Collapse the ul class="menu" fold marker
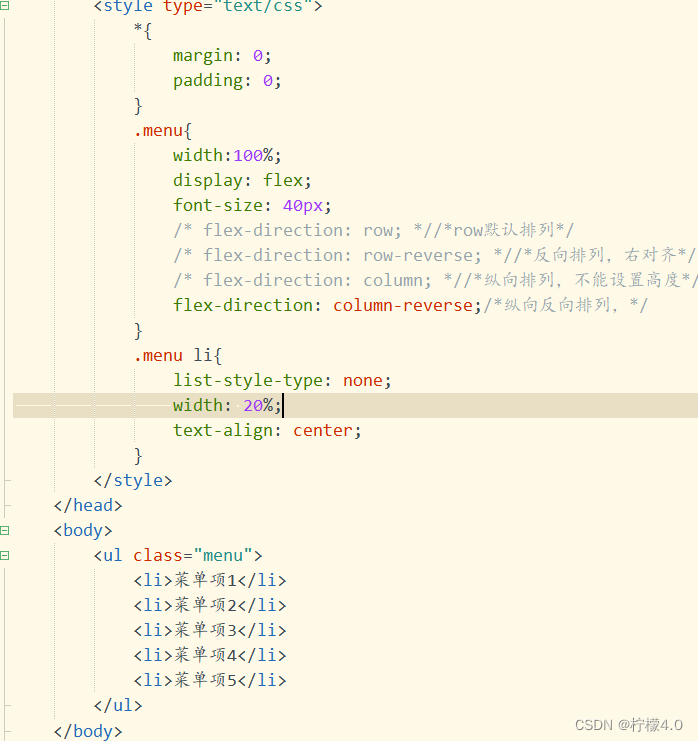 tap(4, 556)
